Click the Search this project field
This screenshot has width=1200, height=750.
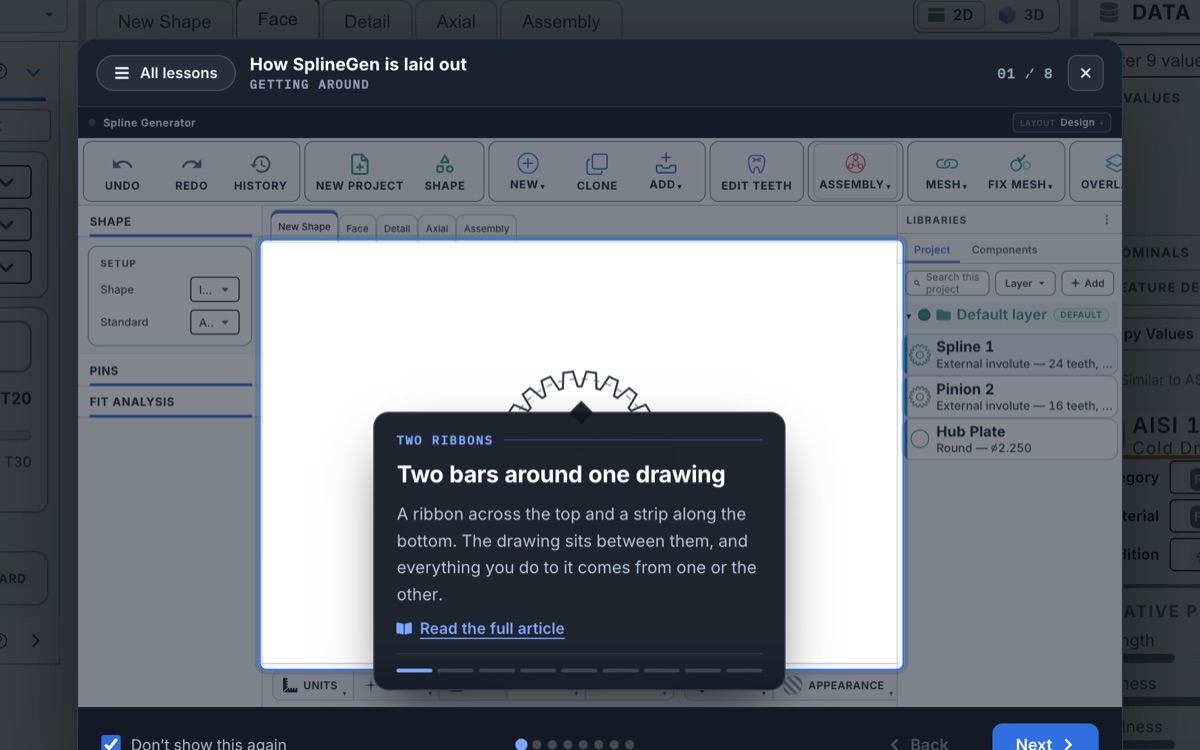[947, 283]
